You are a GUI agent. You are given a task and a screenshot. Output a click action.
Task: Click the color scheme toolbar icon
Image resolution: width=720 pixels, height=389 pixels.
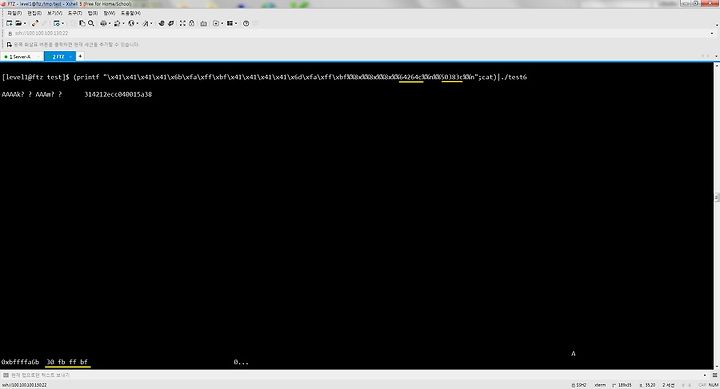click(x=117, y=23)
